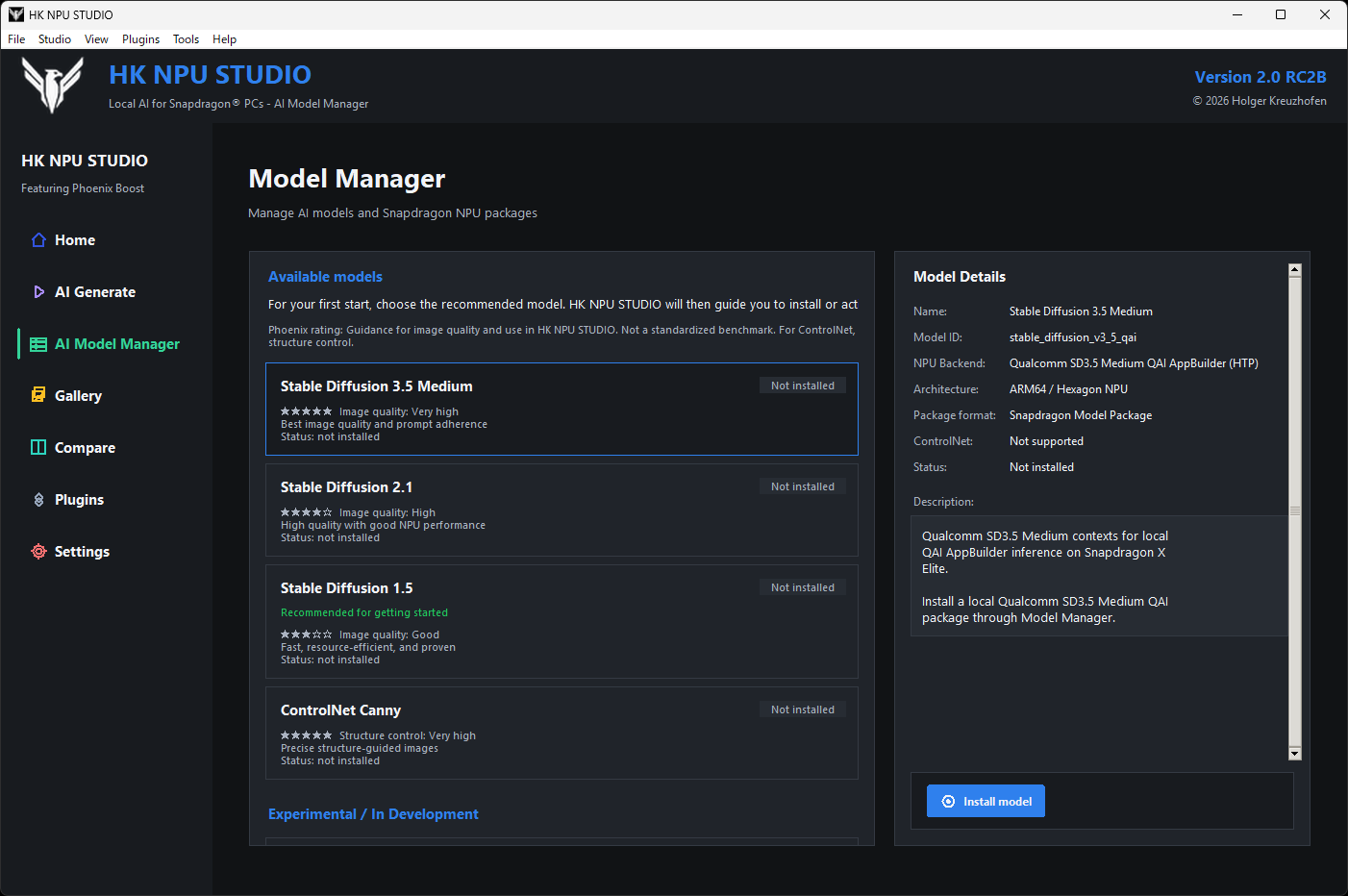Viewport: 1348px width, 896px height.
Task: Click the ControlNet 'Not supported' value
Action: pyautogui.click(x=1046, y=441)
